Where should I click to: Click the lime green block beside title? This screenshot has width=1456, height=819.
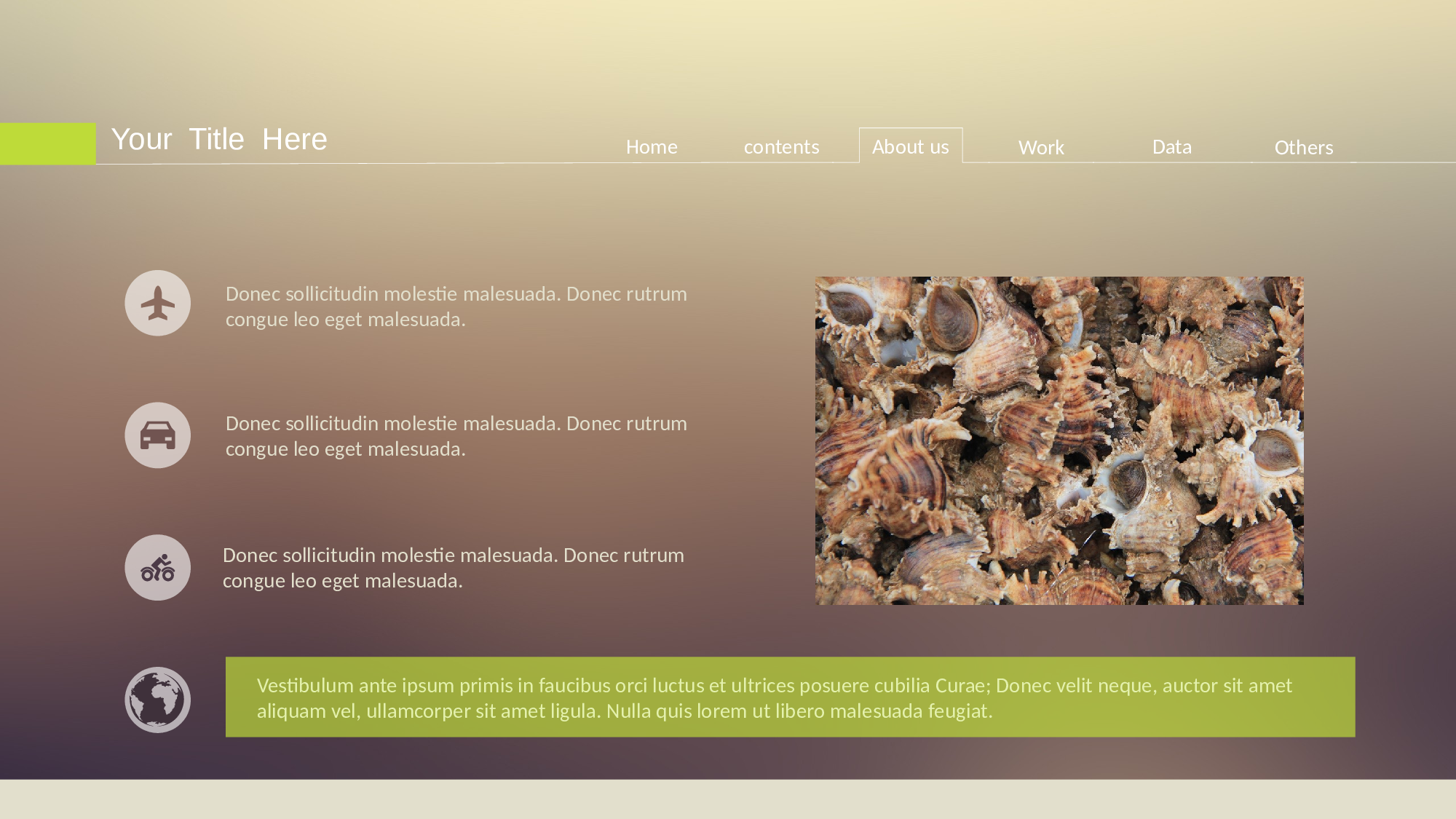[47, 143]
